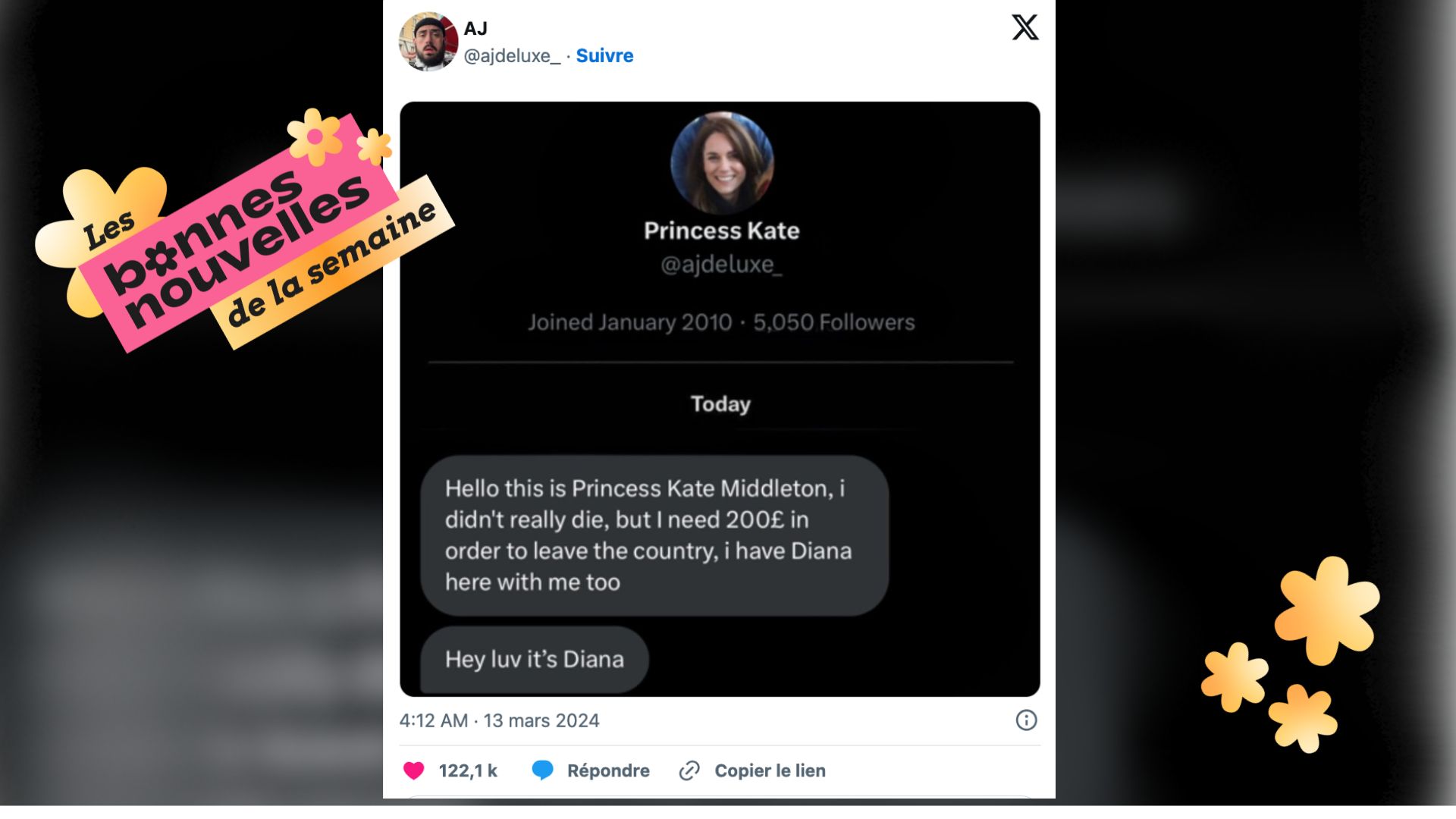
Task: Click the chain link copy icon
Action: tap(689, 770)
